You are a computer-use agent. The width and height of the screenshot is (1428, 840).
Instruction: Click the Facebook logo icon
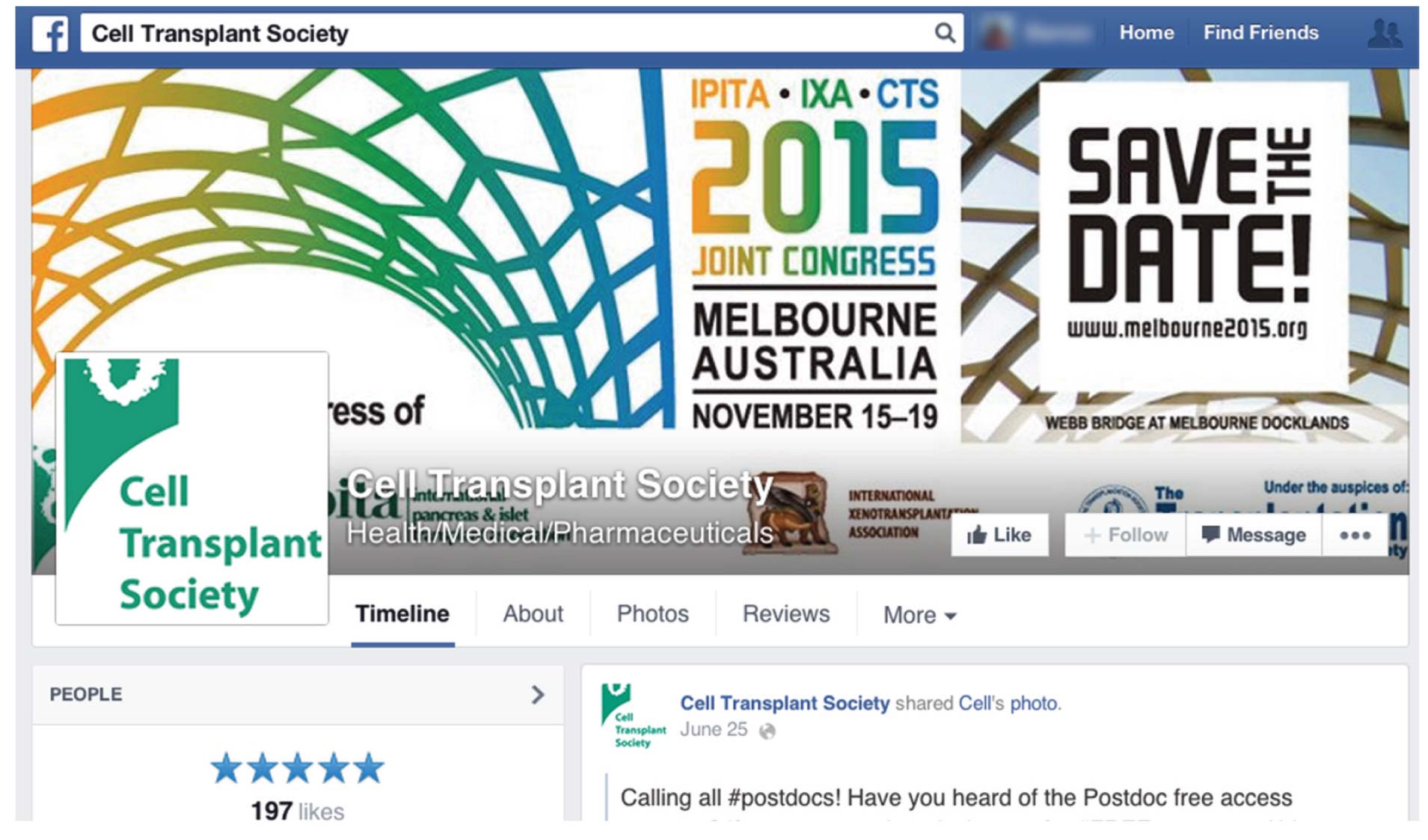tap(50, 34)
